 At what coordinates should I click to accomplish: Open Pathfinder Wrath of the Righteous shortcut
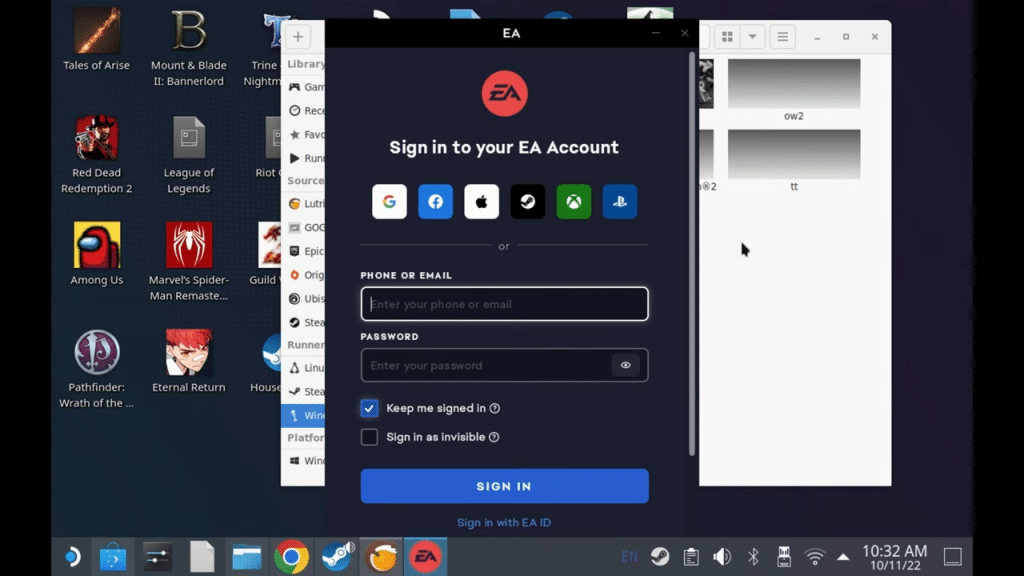(x=97, y=368)
